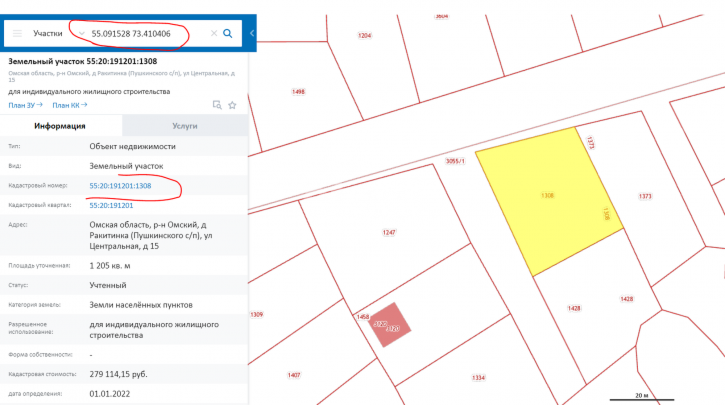
Task: Click the red building marker on map
Action: pos(387,326)
